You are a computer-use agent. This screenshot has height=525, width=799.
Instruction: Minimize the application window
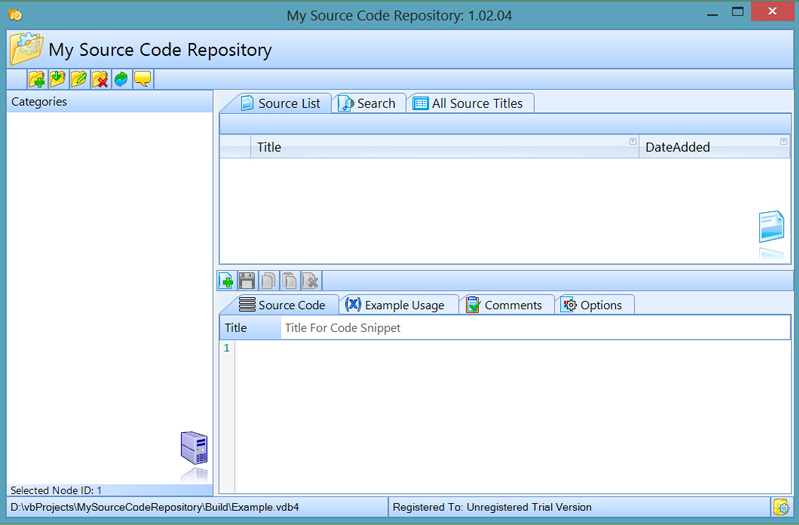712,13
